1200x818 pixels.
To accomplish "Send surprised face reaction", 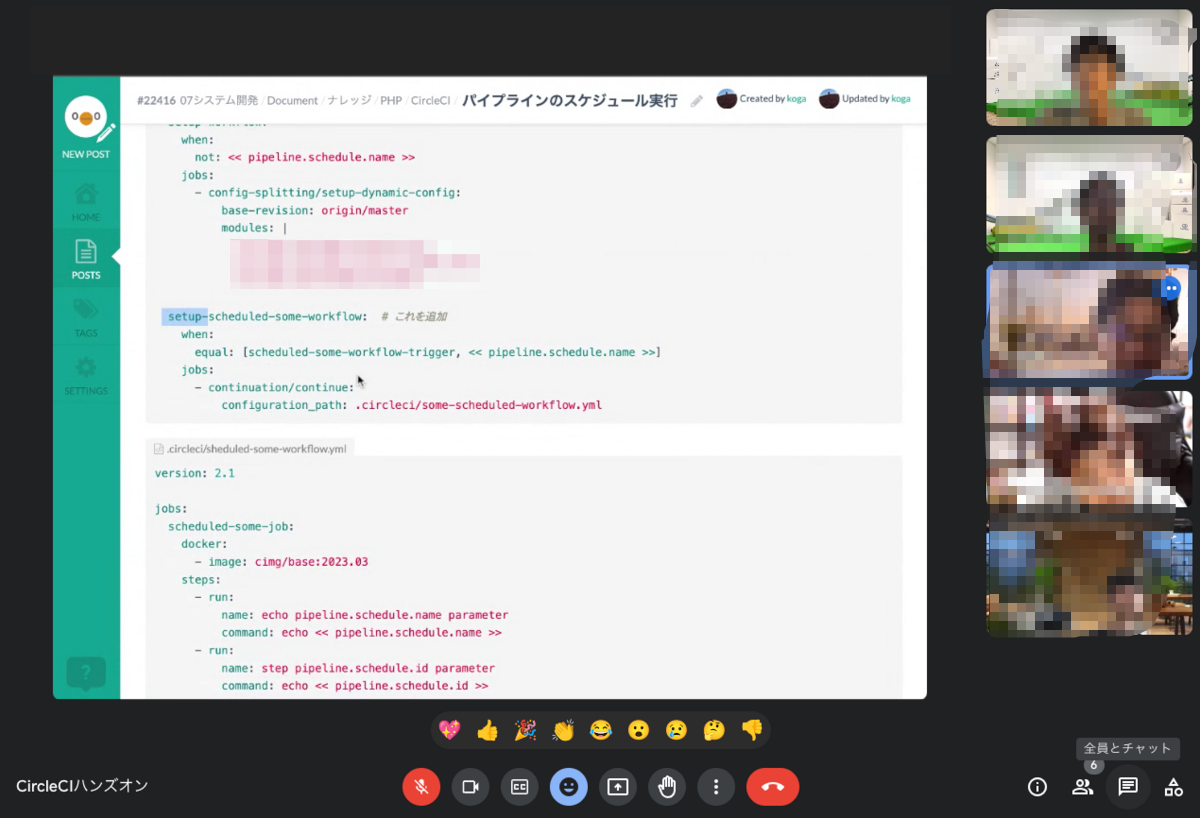I will click(639, 730).
